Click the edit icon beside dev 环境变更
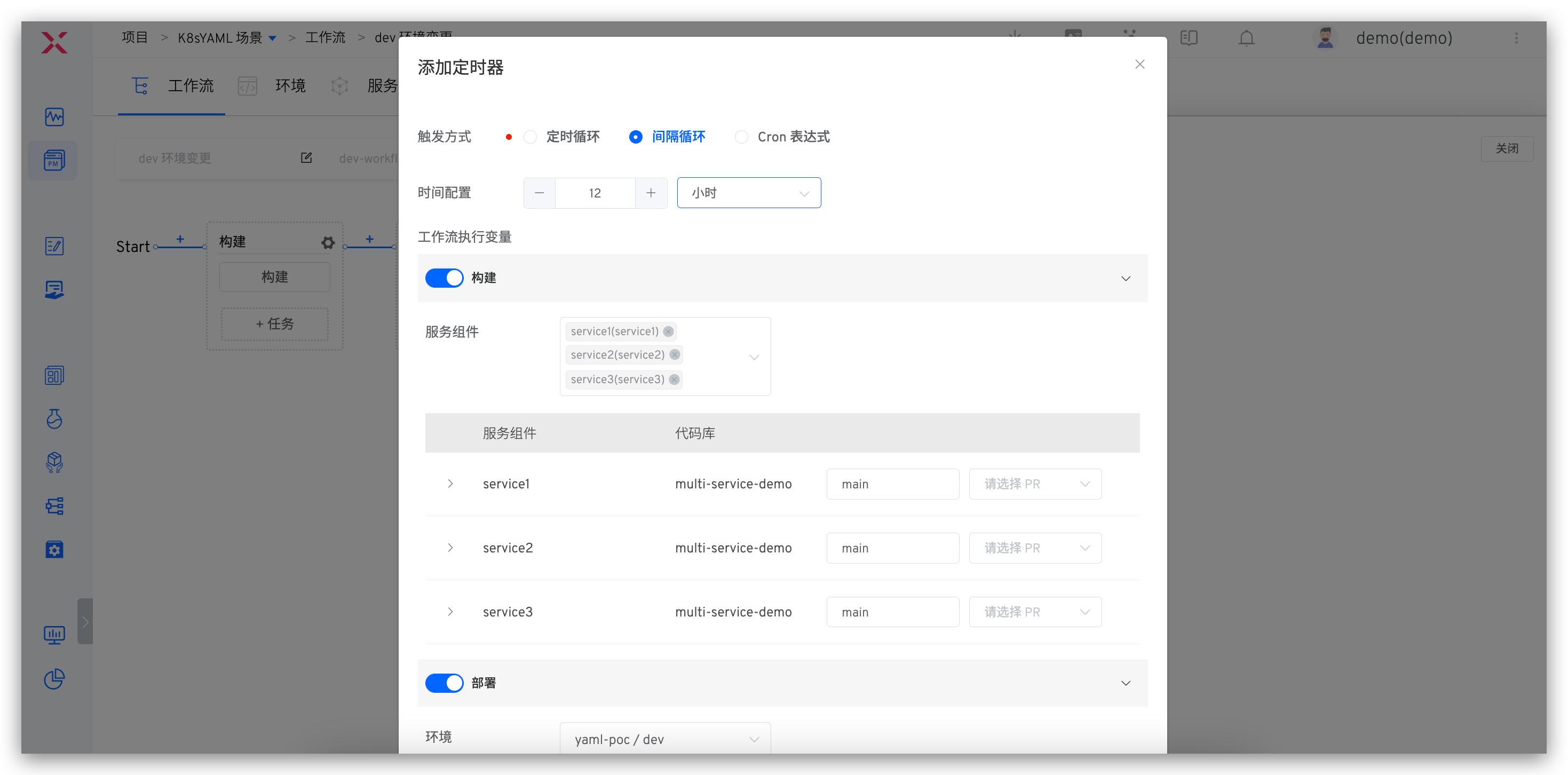 click(306, 159)
